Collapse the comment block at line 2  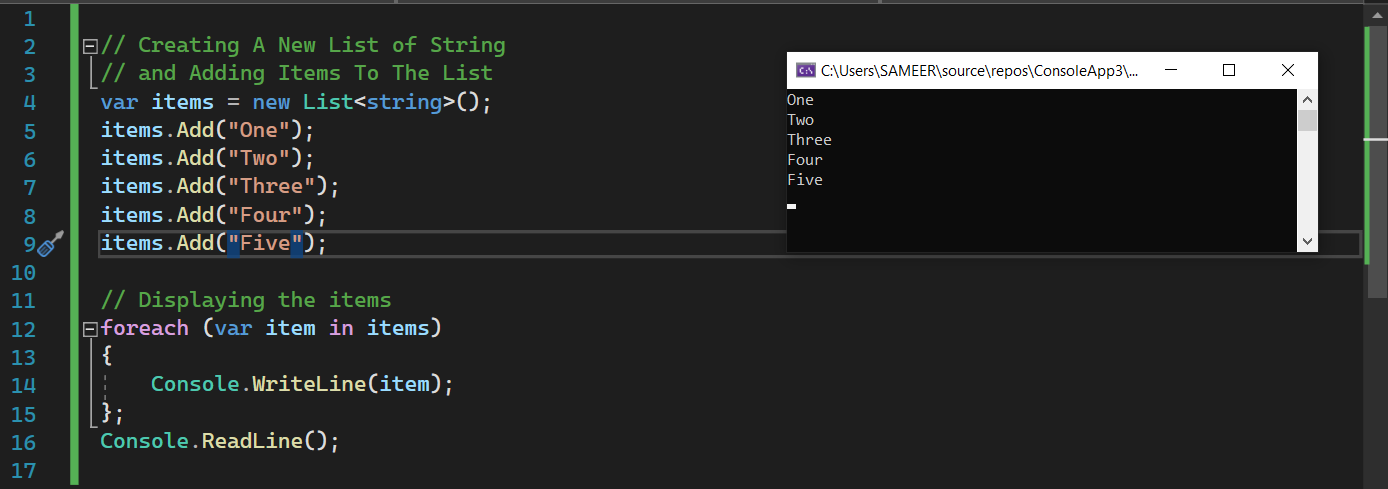[90, 45]
